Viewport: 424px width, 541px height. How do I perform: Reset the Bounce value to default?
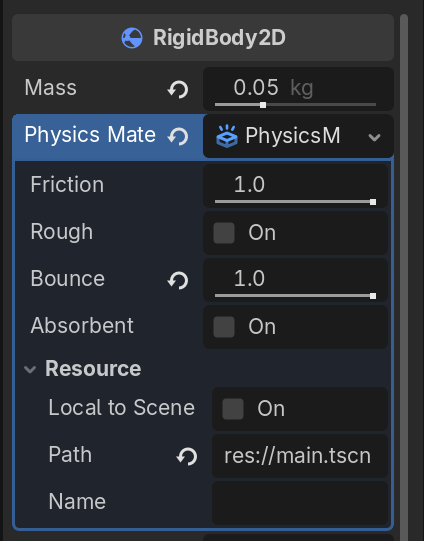[178, 280]
